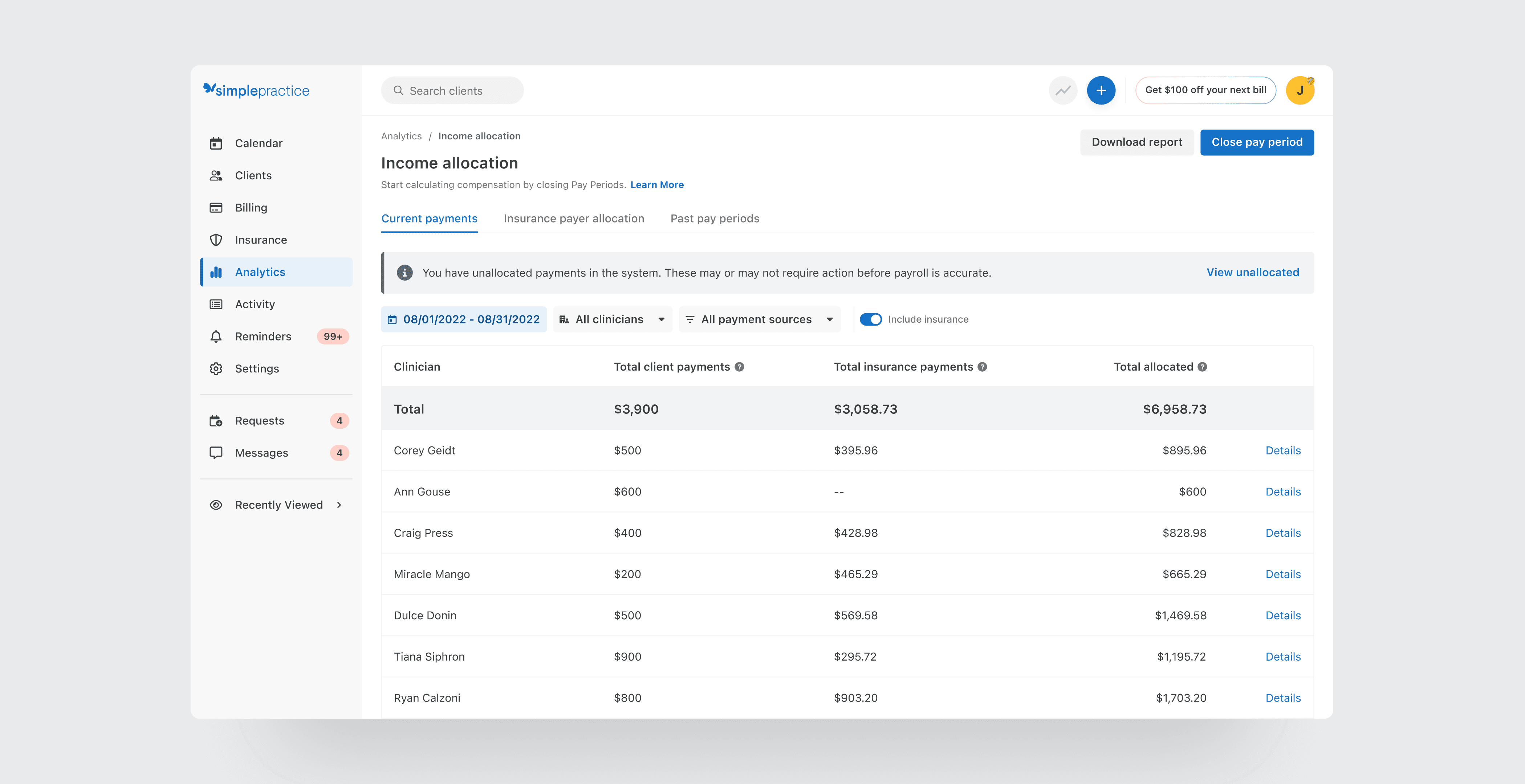This screenshot has width=1525, height=784.
Task: Expand the All payment sources dropdown
Action: [759, 319]
